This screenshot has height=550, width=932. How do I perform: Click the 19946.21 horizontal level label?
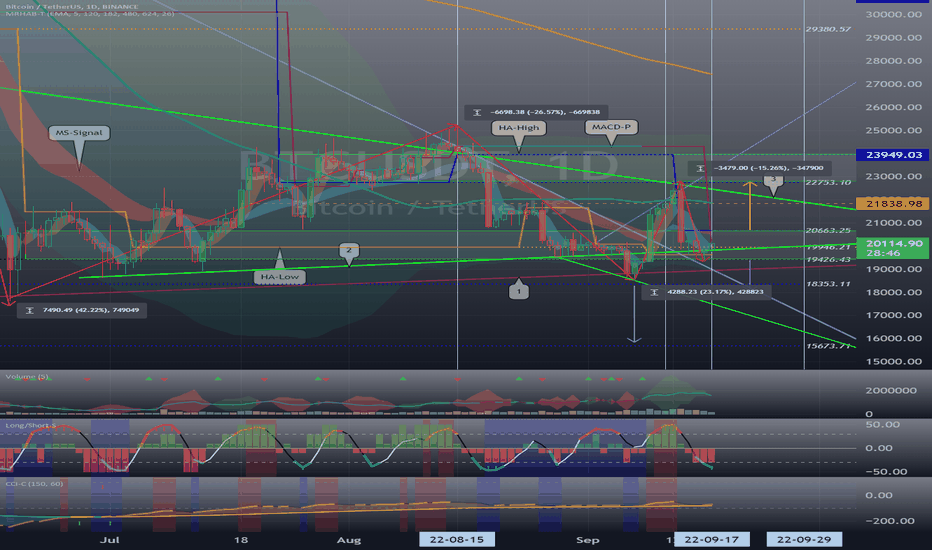tap(828, 247)
